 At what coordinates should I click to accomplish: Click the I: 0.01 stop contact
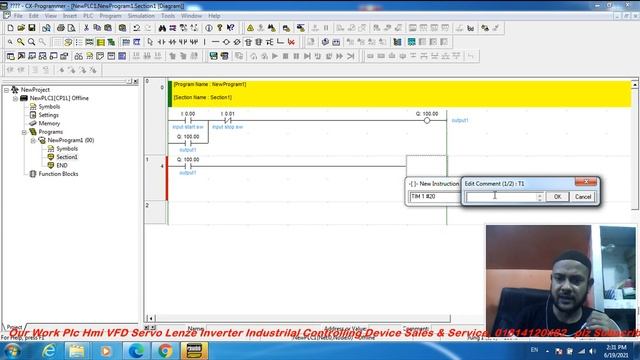(x=227, y=120)
